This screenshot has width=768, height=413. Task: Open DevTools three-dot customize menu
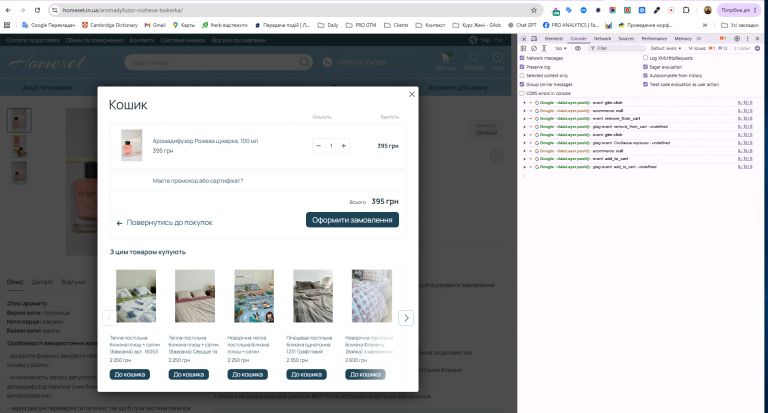pyautogui.click(x=747, y=38)
